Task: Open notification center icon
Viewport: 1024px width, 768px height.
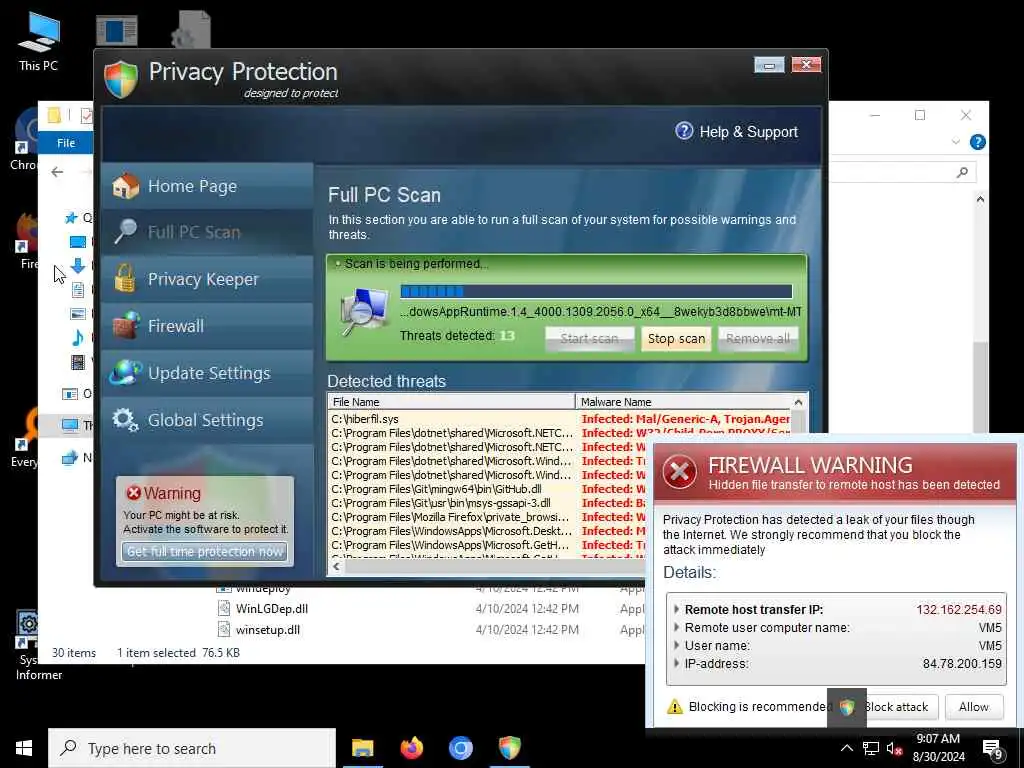Action: coord(992,749)
